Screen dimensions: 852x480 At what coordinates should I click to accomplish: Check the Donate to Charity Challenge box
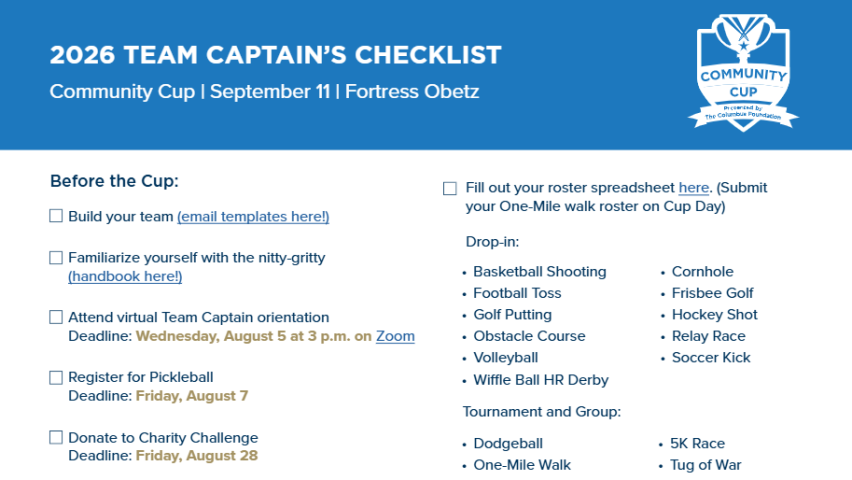pyautogui.click(x=56, y=437)
